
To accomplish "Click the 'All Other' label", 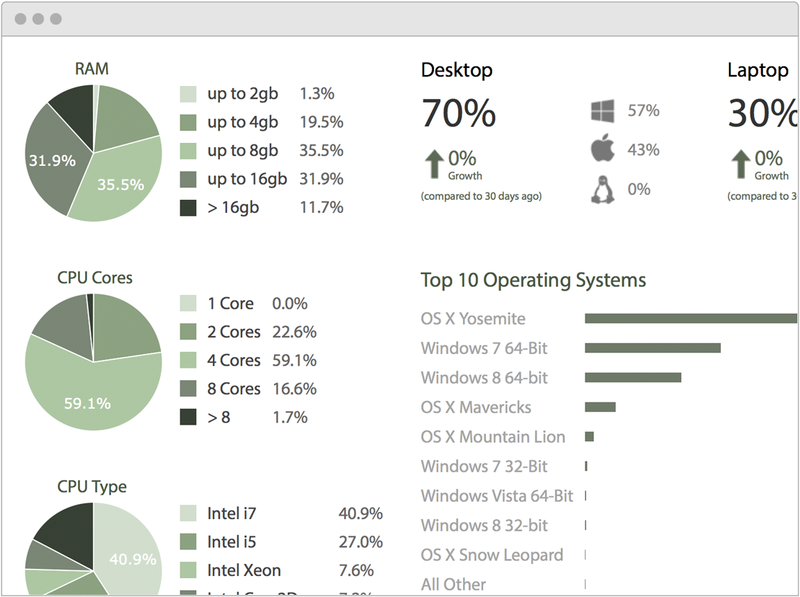I will [453, 584].
